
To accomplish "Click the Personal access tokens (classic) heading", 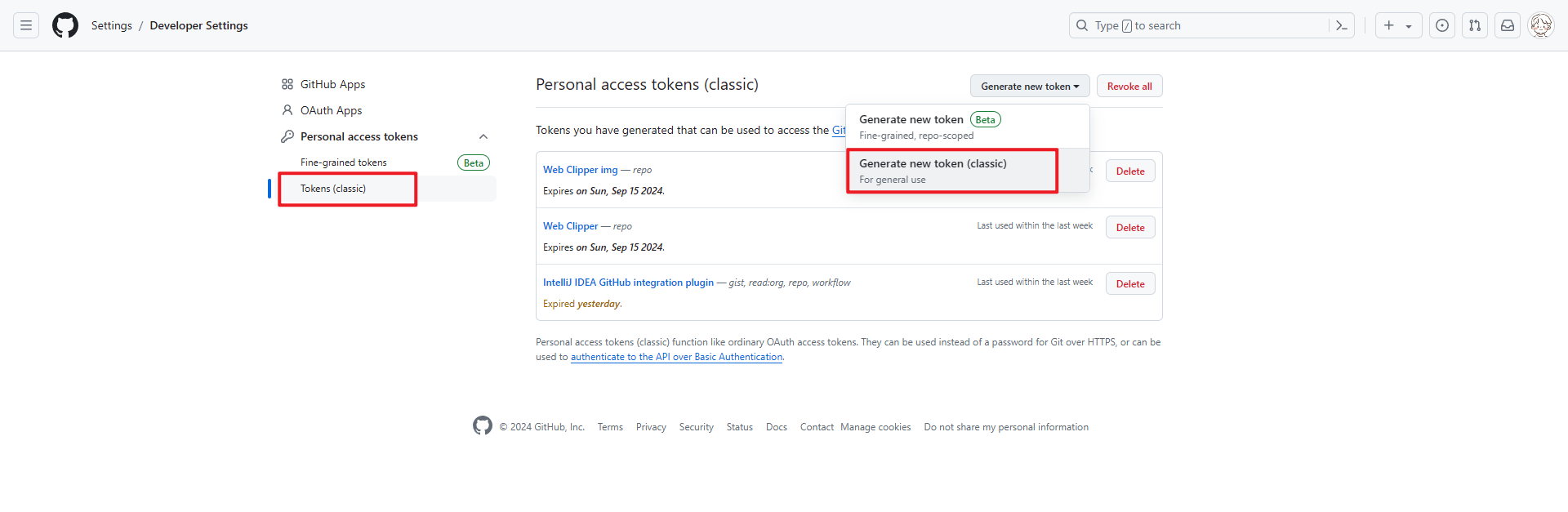I will (647, 84).
